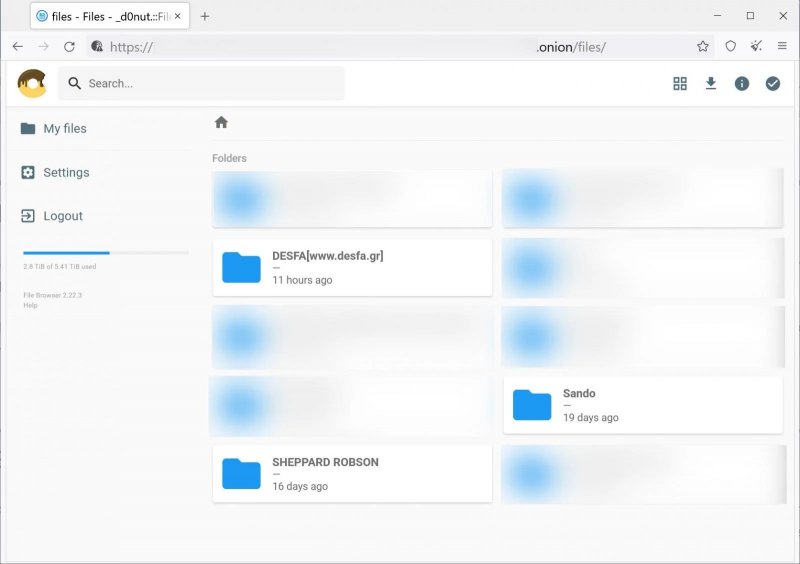
Task: Open My files in sidebar
Action: (65, 129)
